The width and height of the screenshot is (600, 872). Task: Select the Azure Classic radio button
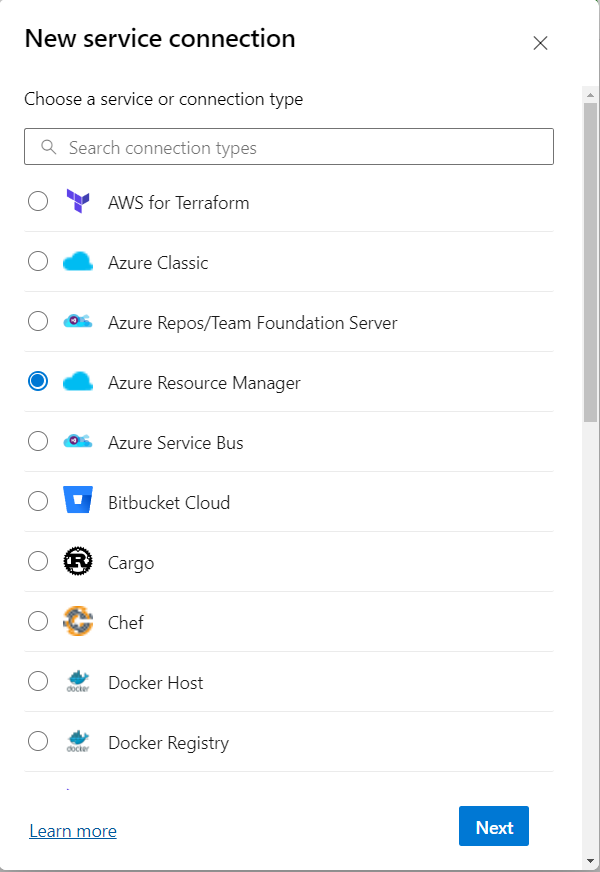tap(38, 261)
